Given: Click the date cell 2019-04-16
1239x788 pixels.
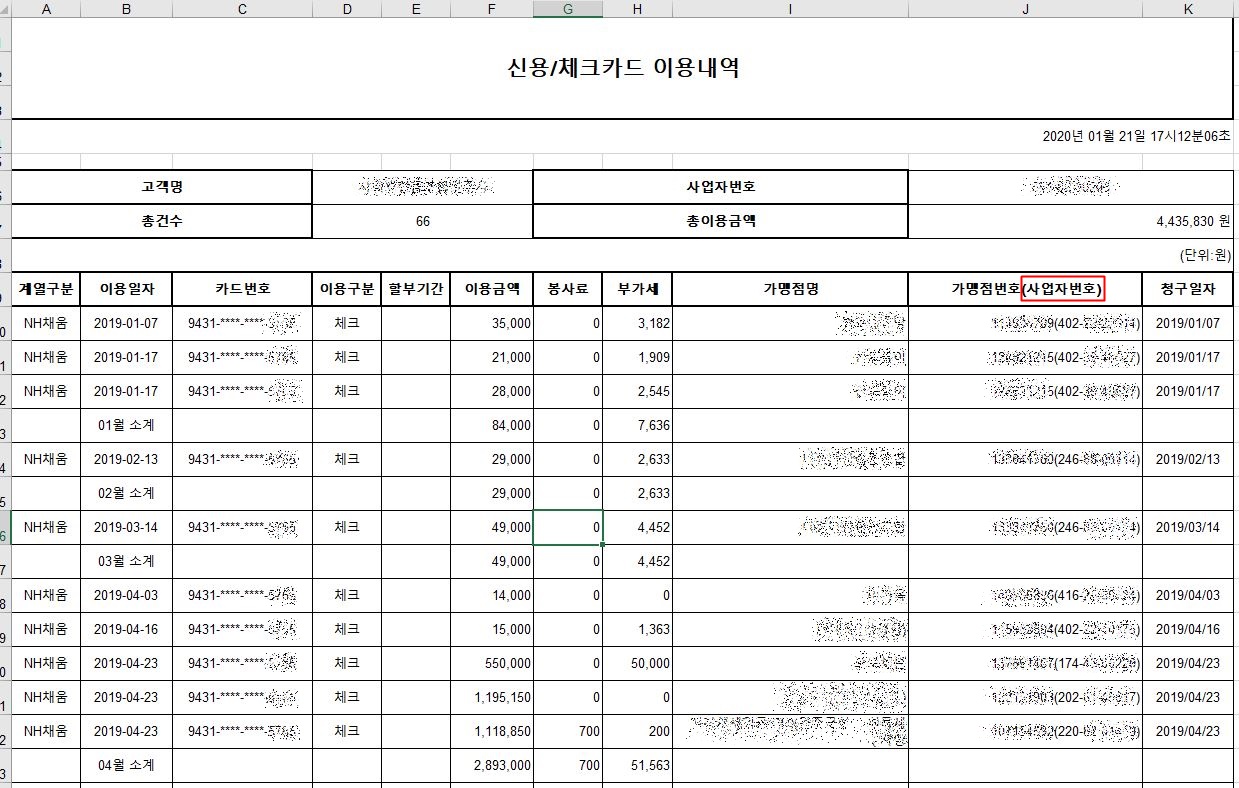Looking at the screenshot, I should 126,629.
